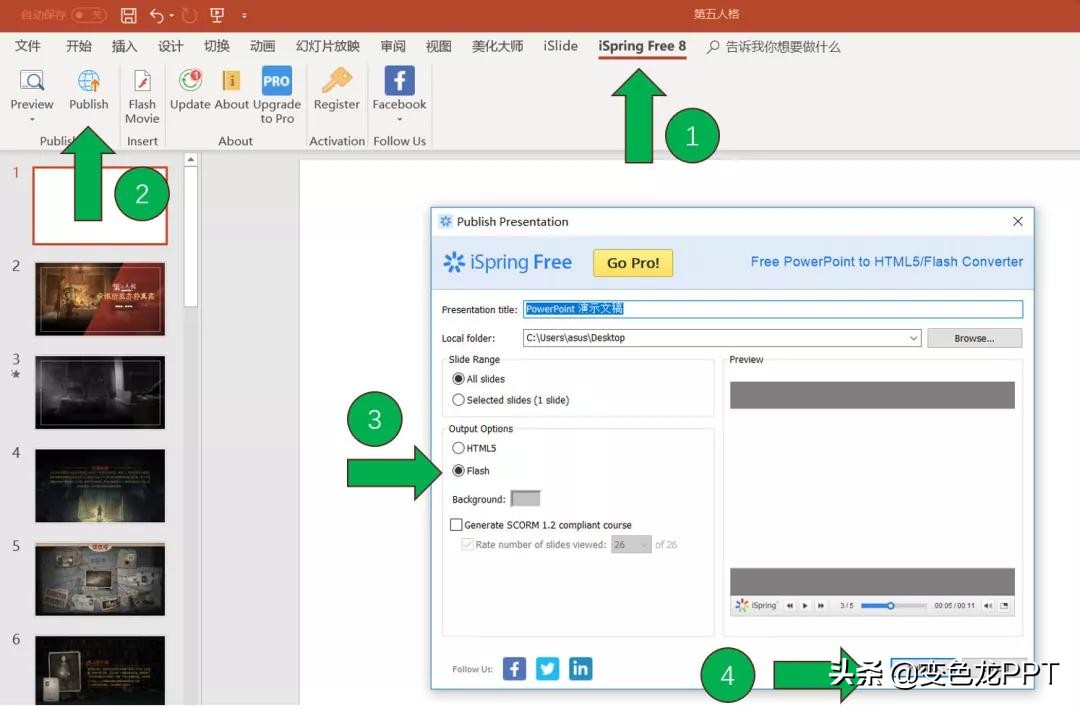Click the Browse... button

pos(974,338)
